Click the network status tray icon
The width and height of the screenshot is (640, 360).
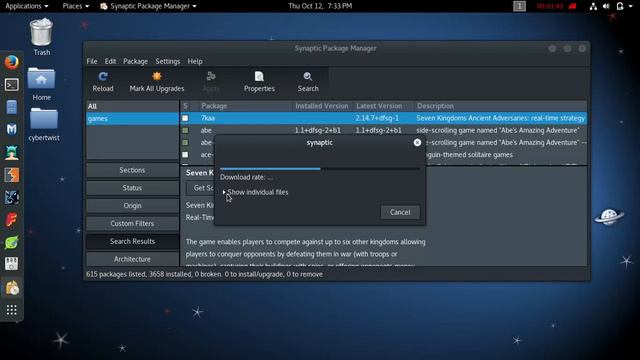593,6
